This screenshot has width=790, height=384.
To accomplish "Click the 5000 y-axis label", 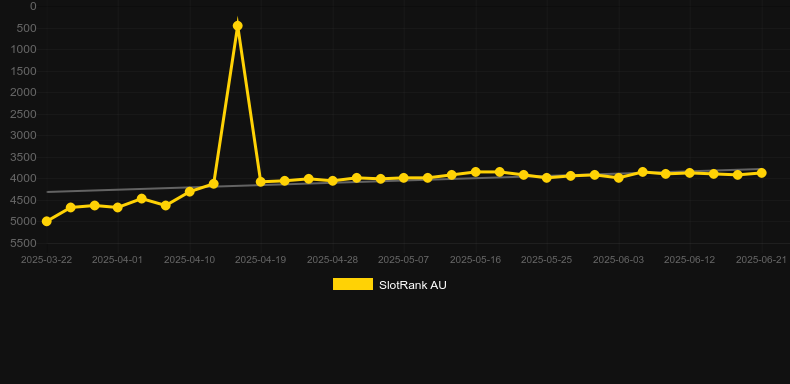I will pyautogui.click(x=24, y=222).
